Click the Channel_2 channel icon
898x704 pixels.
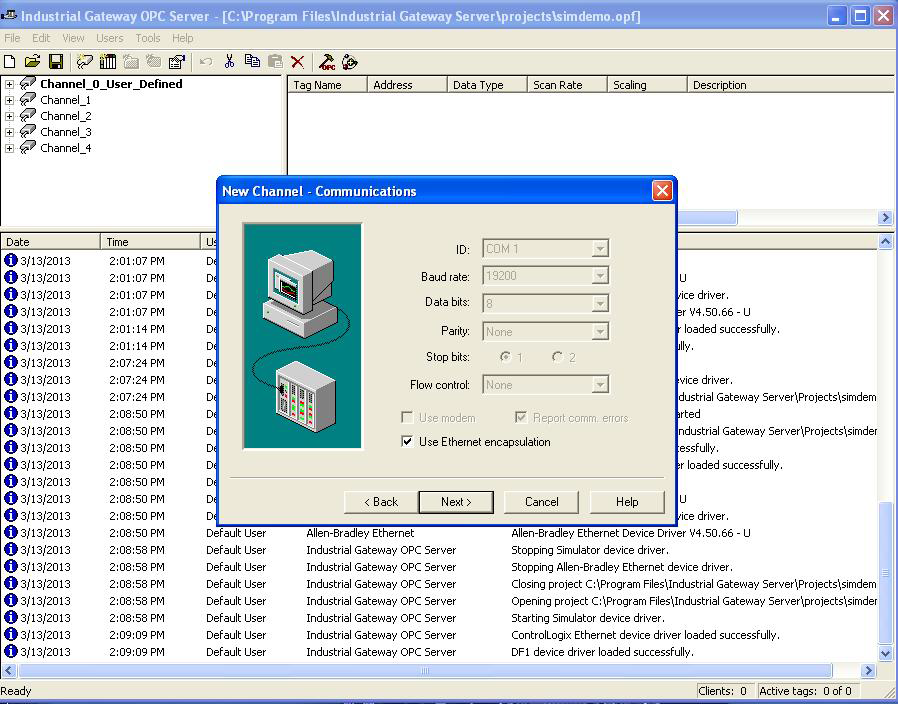(28, 116)
